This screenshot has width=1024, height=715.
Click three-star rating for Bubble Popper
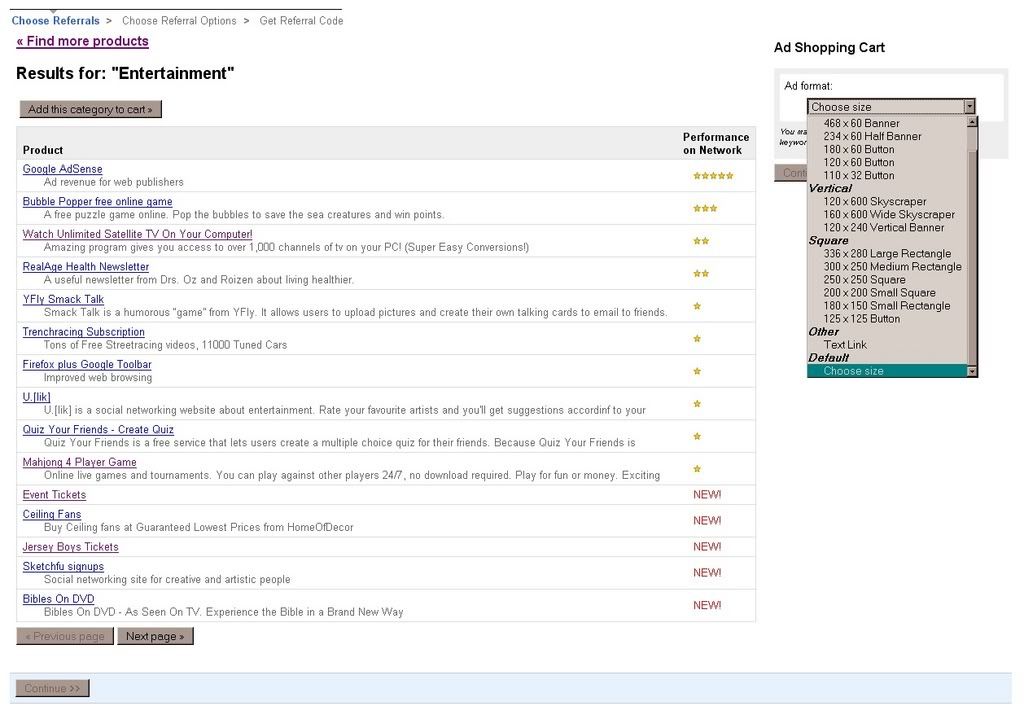pos(705,208)
